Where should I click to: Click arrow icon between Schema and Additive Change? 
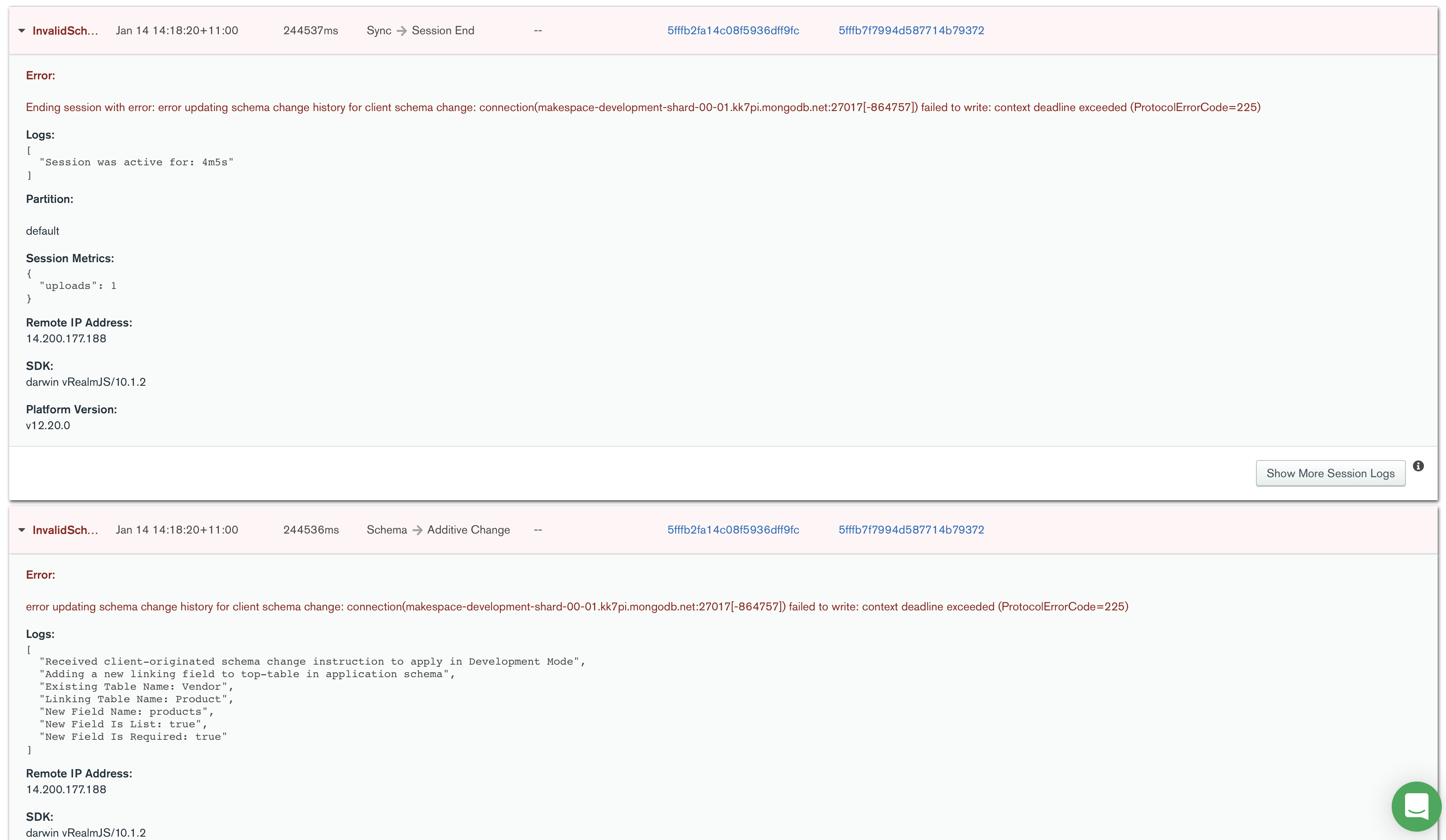[417, 530]
